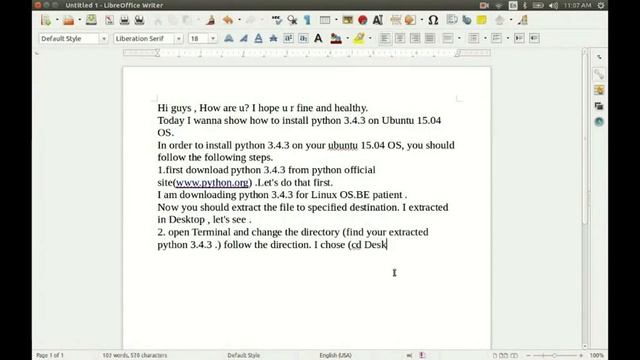Toggle Italic formatting
Screen dimensions: 640x360
coord(244,38)
